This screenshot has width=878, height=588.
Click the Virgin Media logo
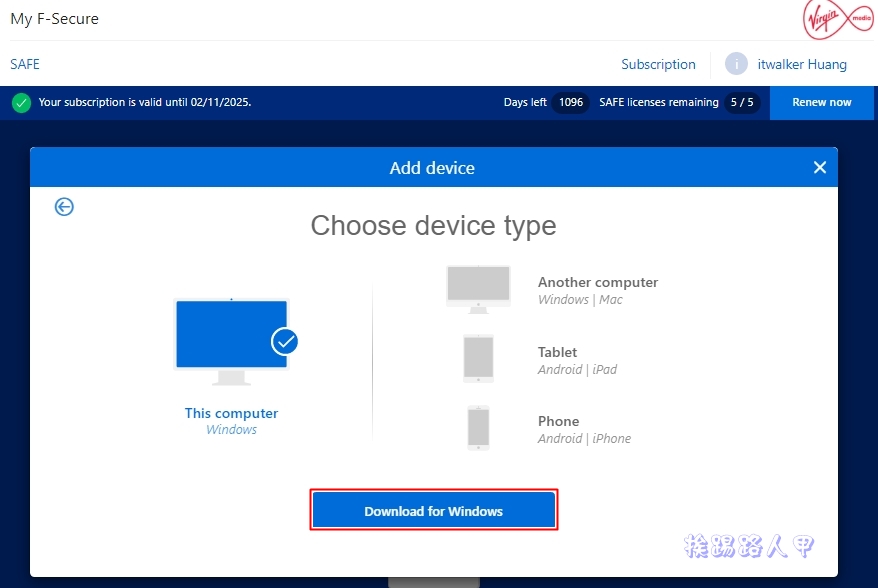click(x=837, y=19)
